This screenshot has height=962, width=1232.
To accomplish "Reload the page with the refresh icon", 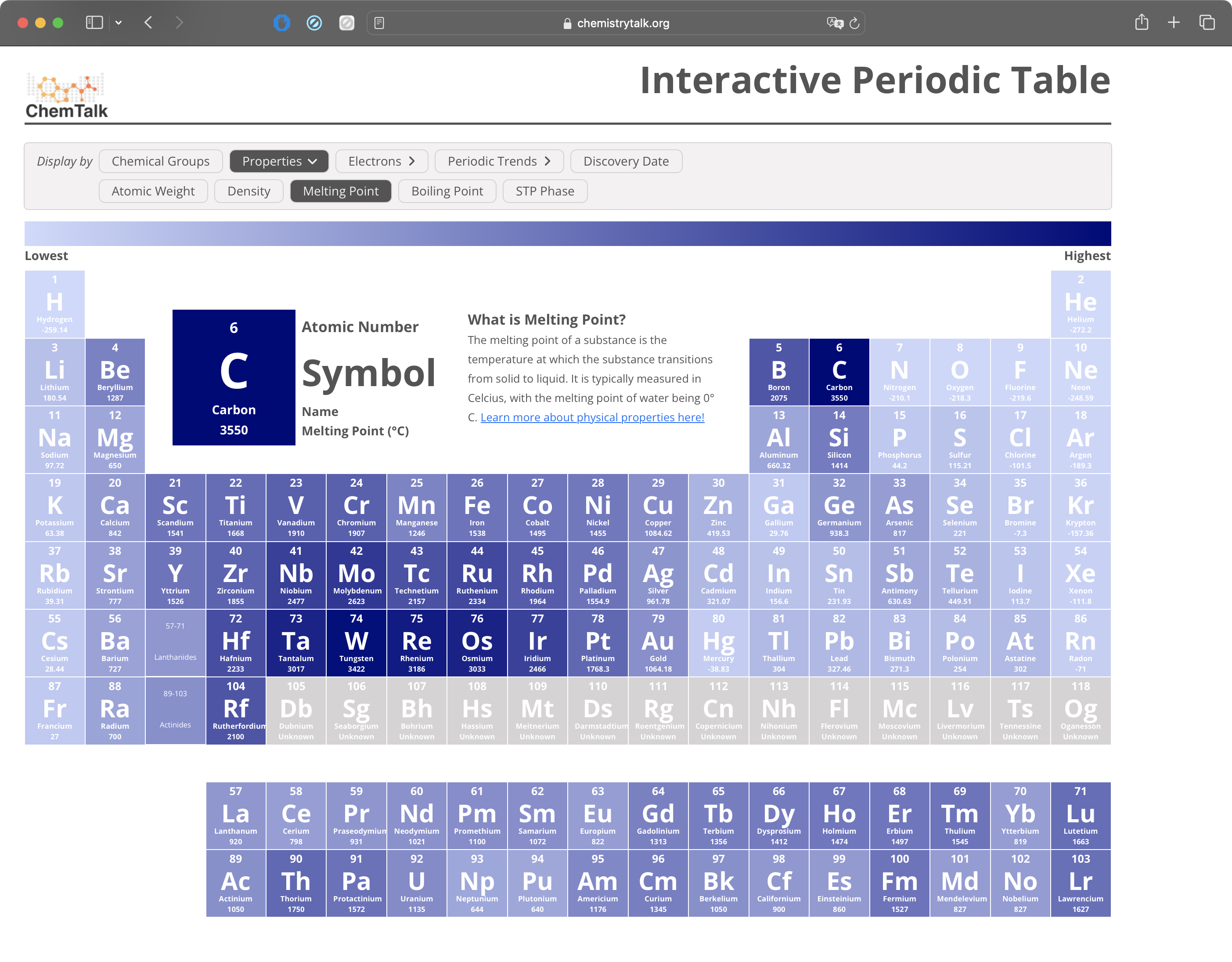I will point(854,23).
